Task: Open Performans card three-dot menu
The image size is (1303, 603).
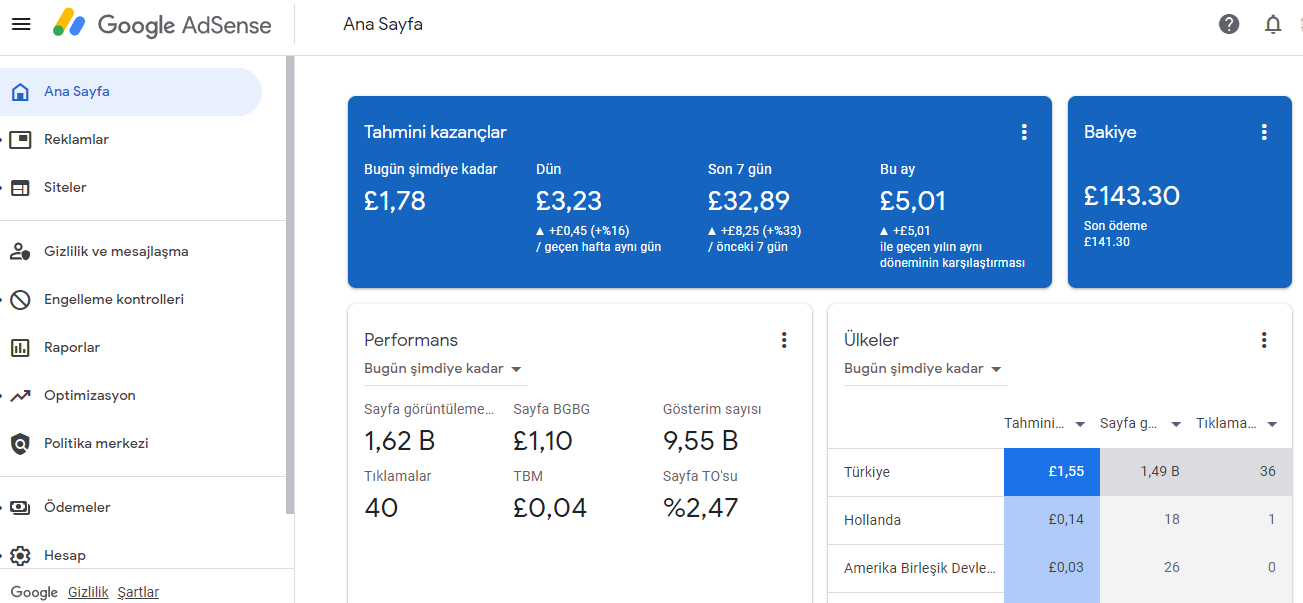Action: pos(784,340)
